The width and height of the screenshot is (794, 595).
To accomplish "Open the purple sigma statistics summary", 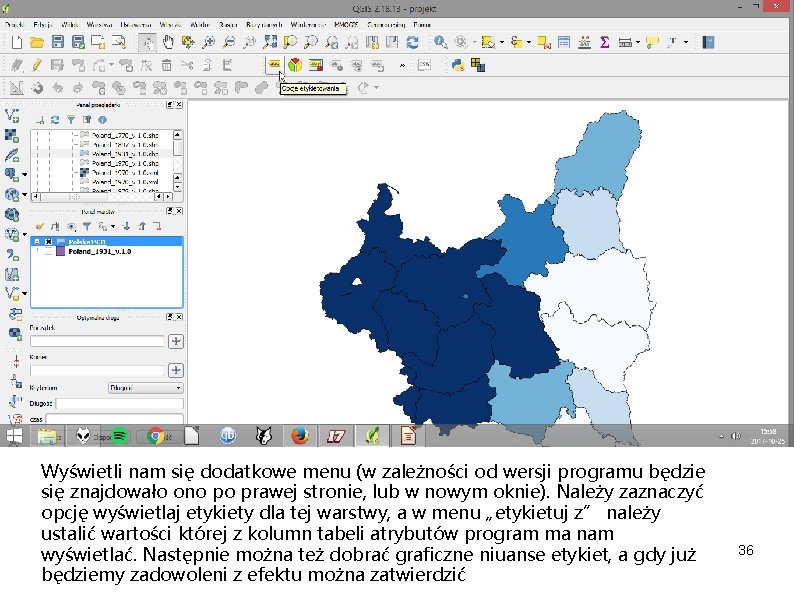I will pos(605,43).
